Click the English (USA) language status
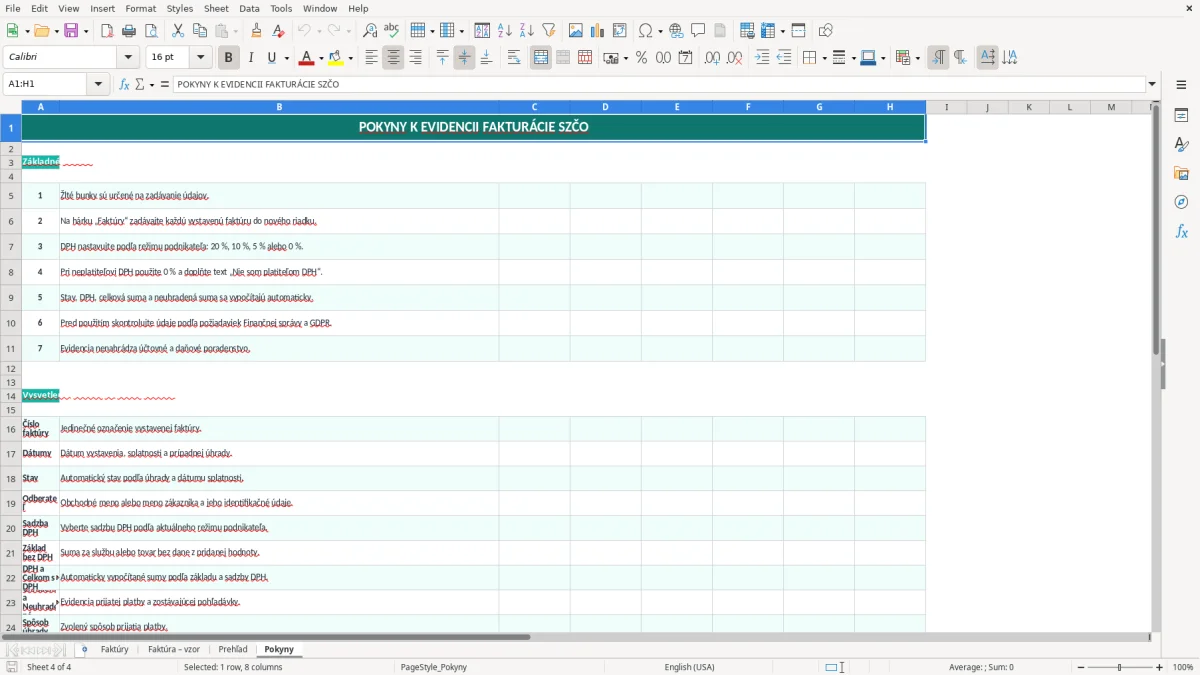 click(689, 667)
